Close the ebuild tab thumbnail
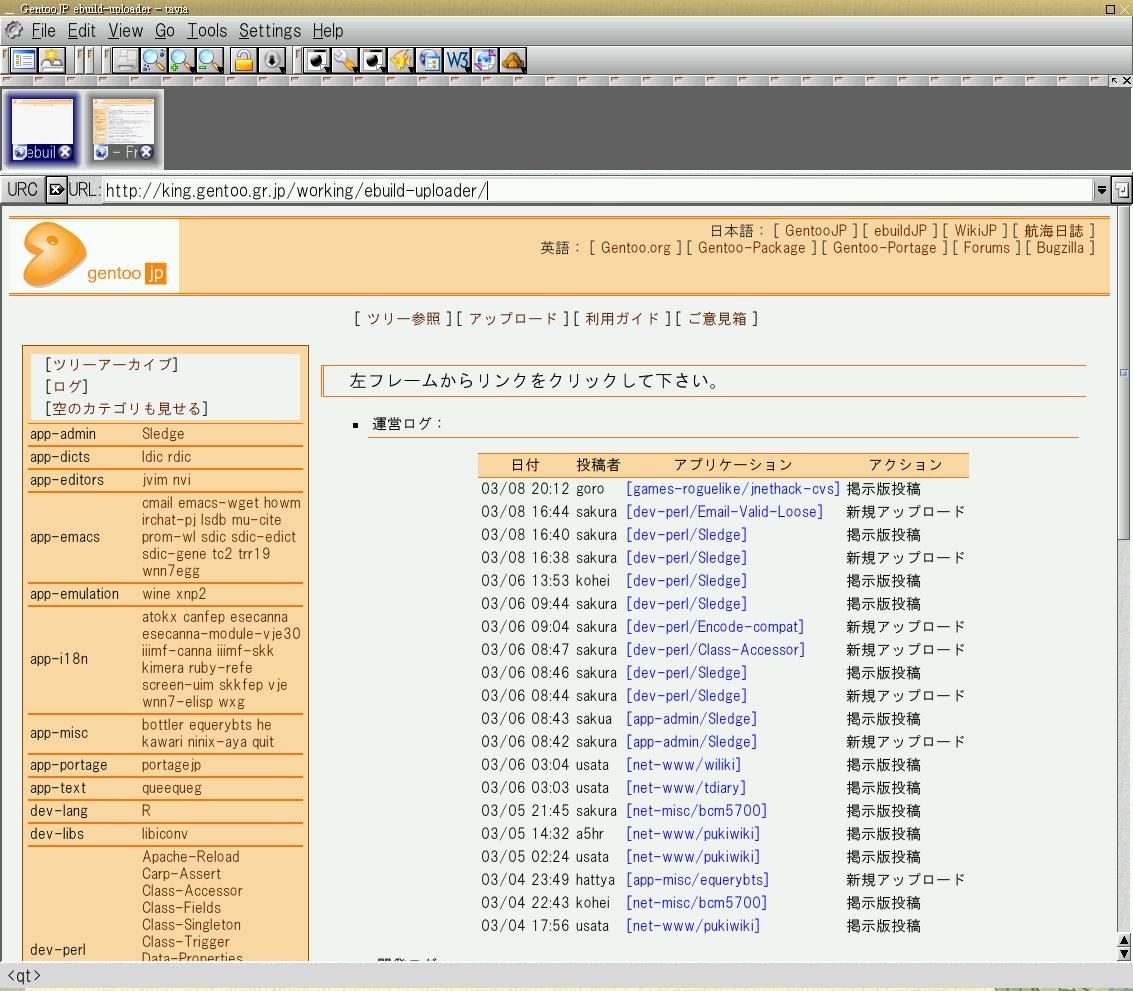The width and height of the screenshot is (1133, 991). [x=66, y=152]
